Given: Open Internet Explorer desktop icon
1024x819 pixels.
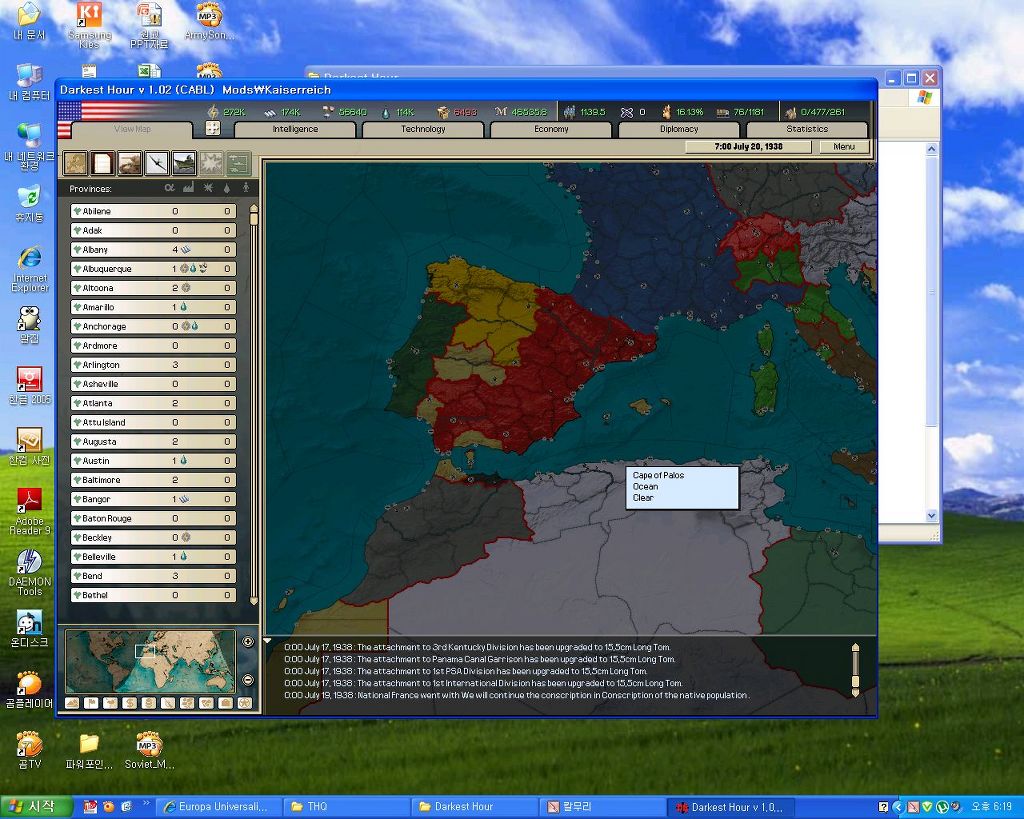Looking at the screenshot, I should pos(30,268).
